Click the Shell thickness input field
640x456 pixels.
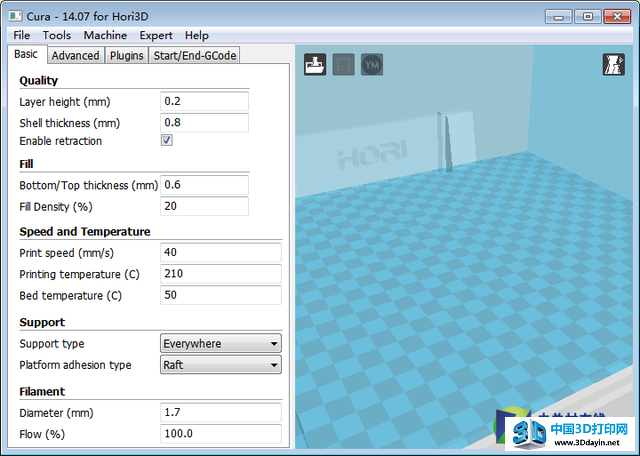tap(204, 122)
